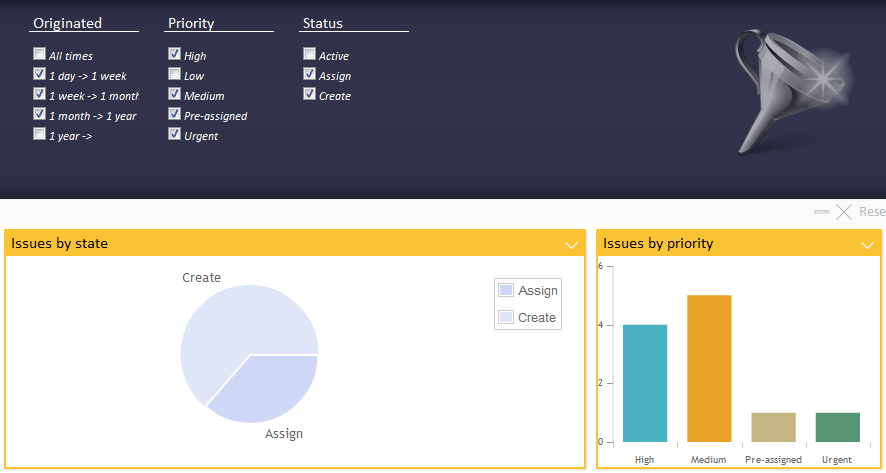
Task: Click the green Urgent bar
Action: (837, 427)
